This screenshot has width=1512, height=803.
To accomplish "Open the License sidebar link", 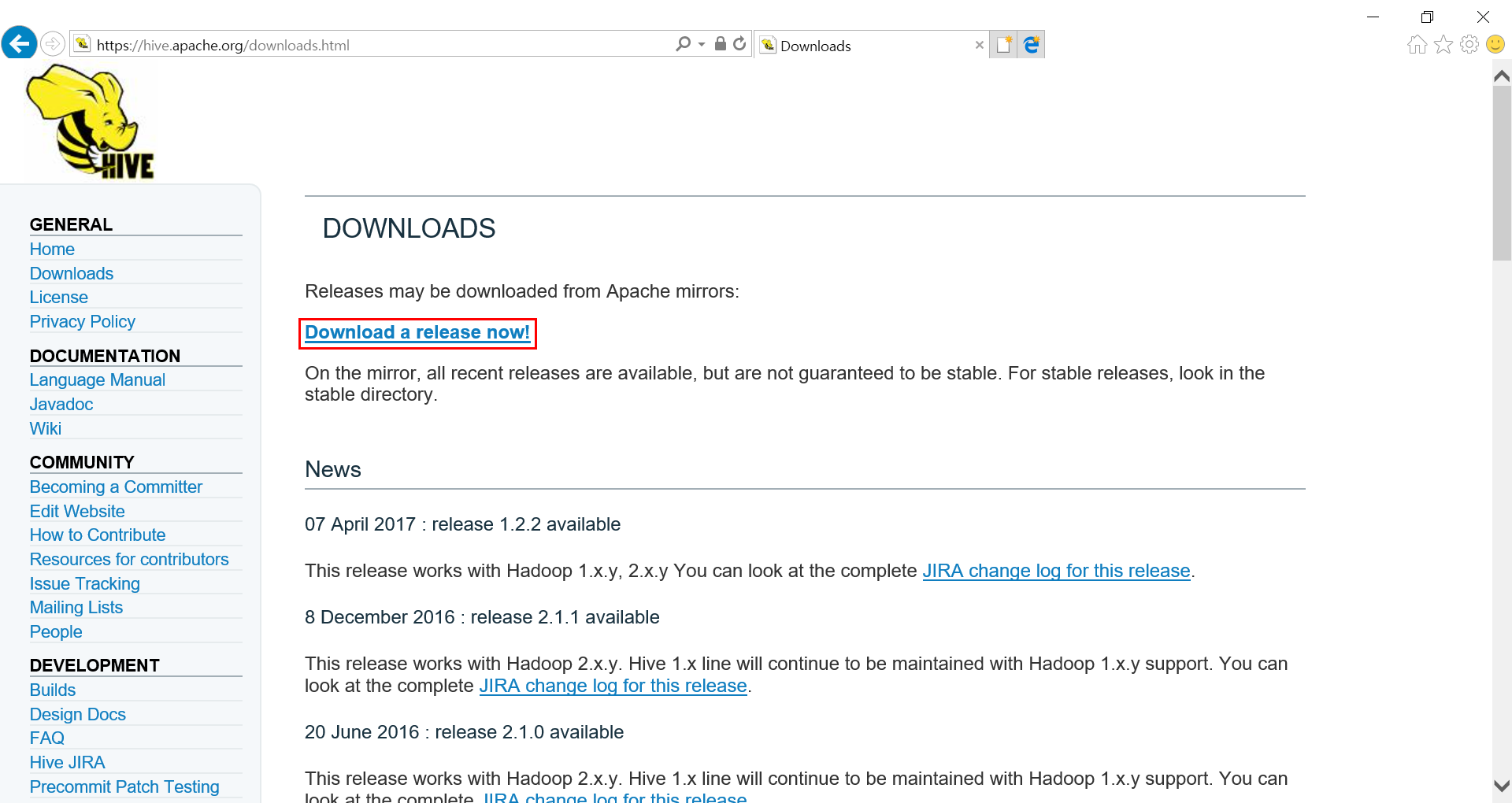I will click(59, 298).
